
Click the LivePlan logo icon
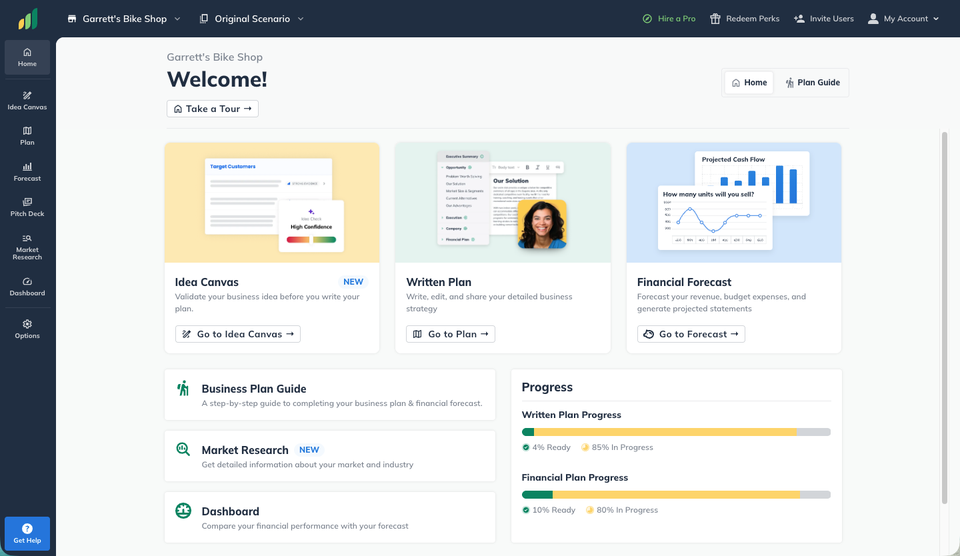click(x=28, y=19)
